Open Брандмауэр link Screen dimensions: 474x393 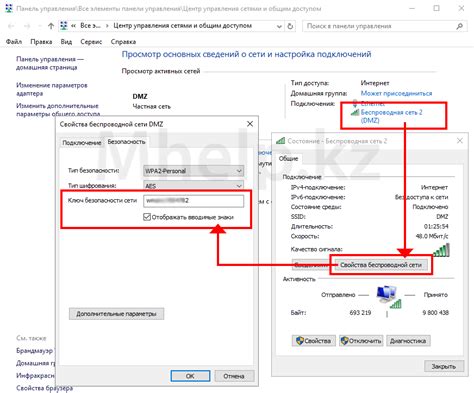tap(35, 351)
